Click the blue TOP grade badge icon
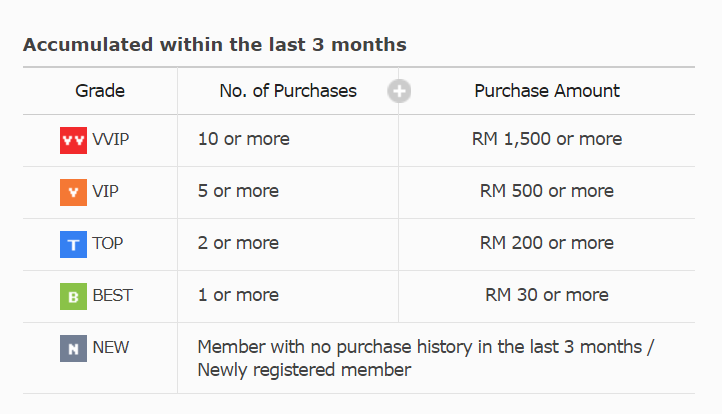The height and width of the screenshot is (414, 722). click(x=73, y=245)
